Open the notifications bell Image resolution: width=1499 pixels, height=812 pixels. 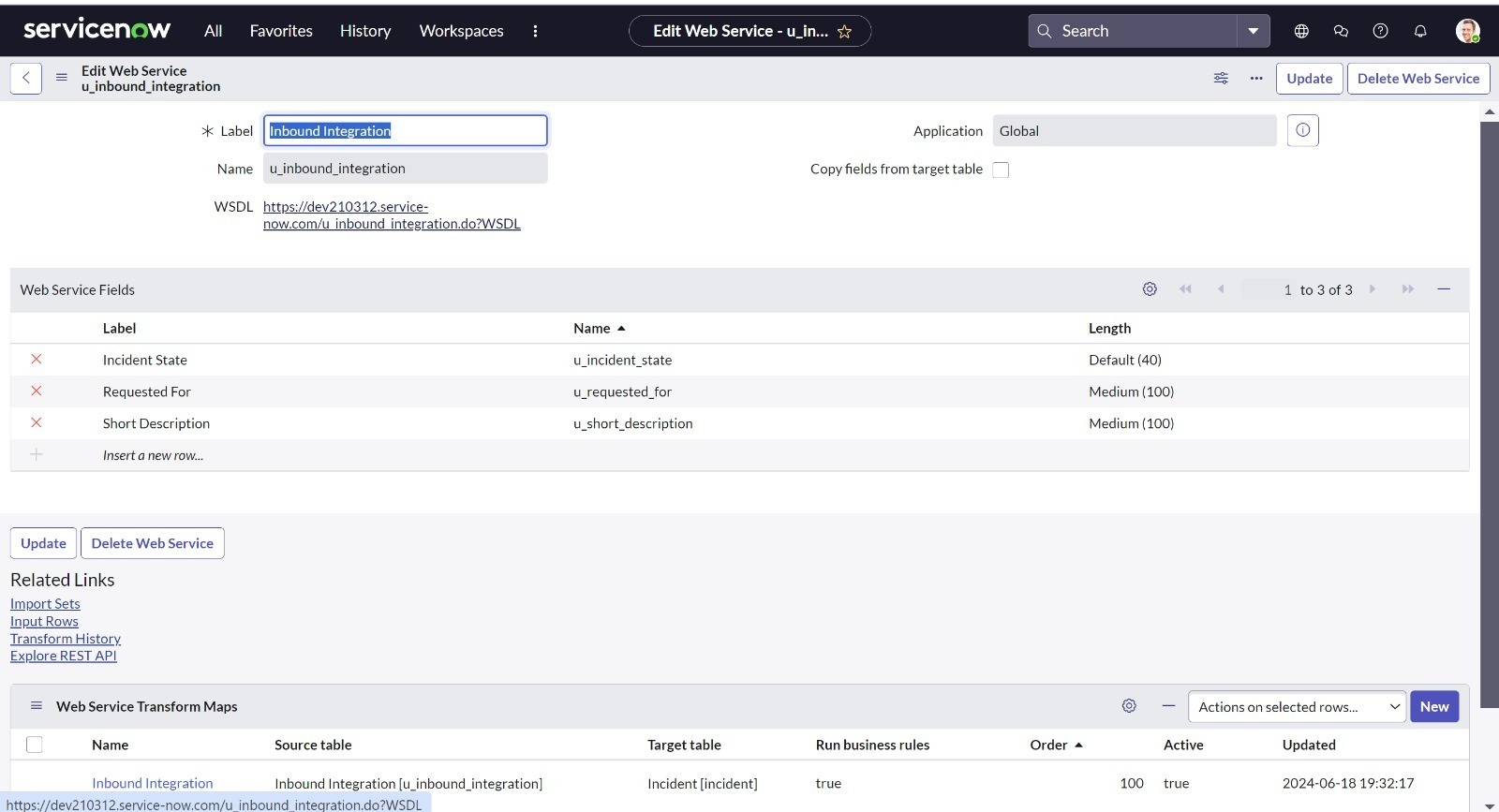pos(1420,31)
